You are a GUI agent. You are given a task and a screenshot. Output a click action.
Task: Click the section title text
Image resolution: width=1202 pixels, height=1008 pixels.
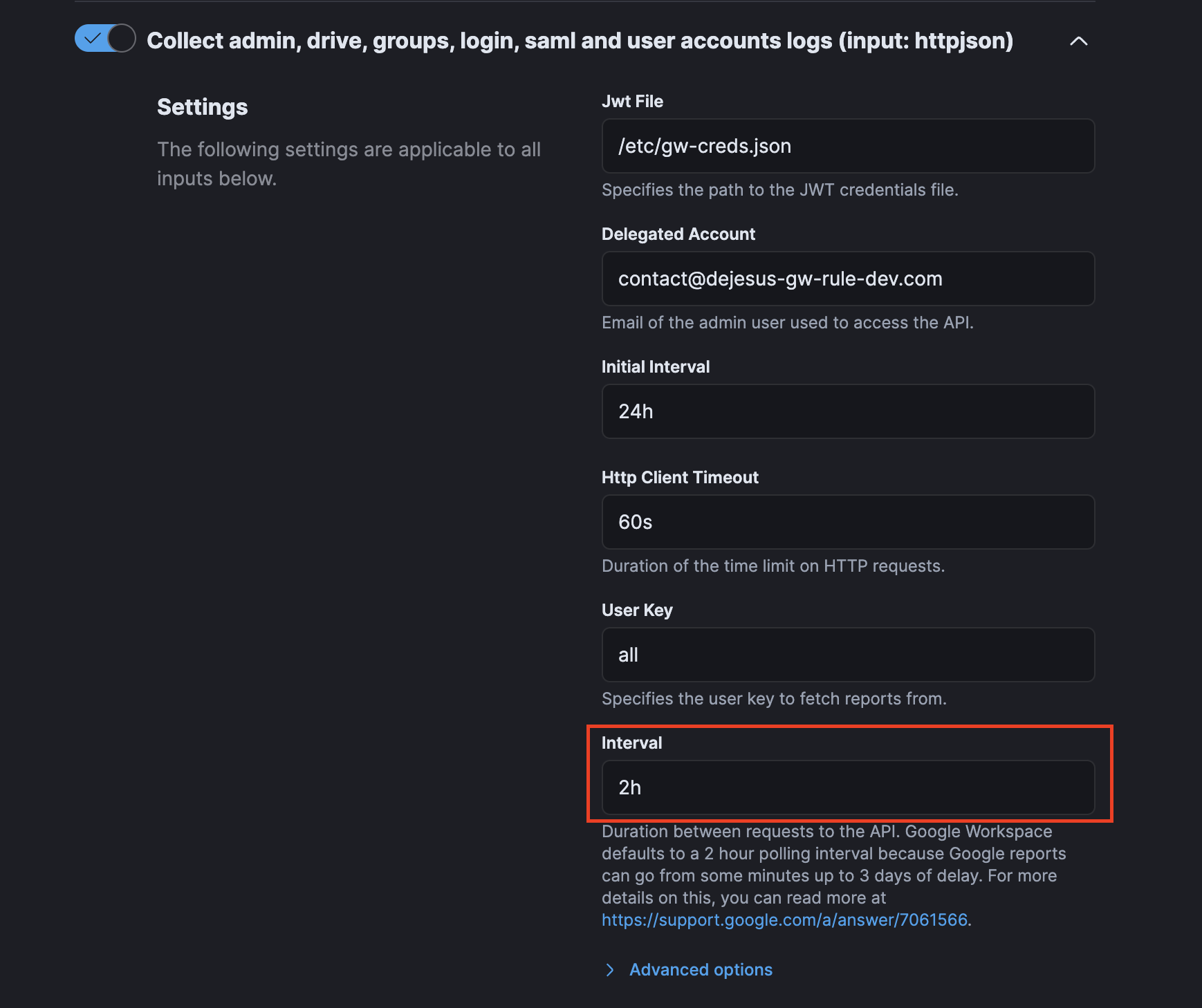[580, 41]
